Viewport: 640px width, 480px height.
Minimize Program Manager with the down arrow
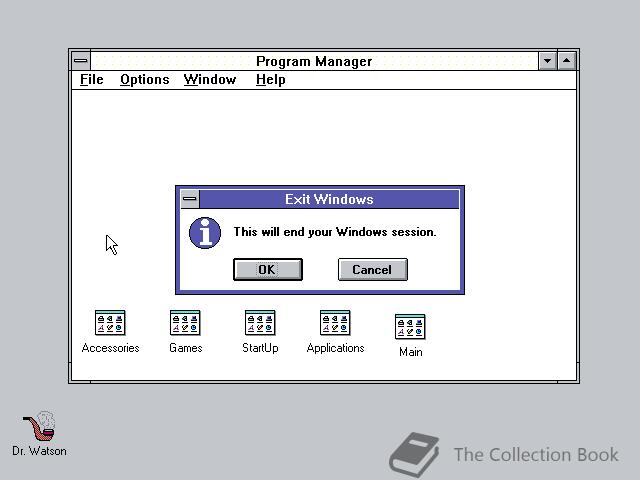click(547, 61)
